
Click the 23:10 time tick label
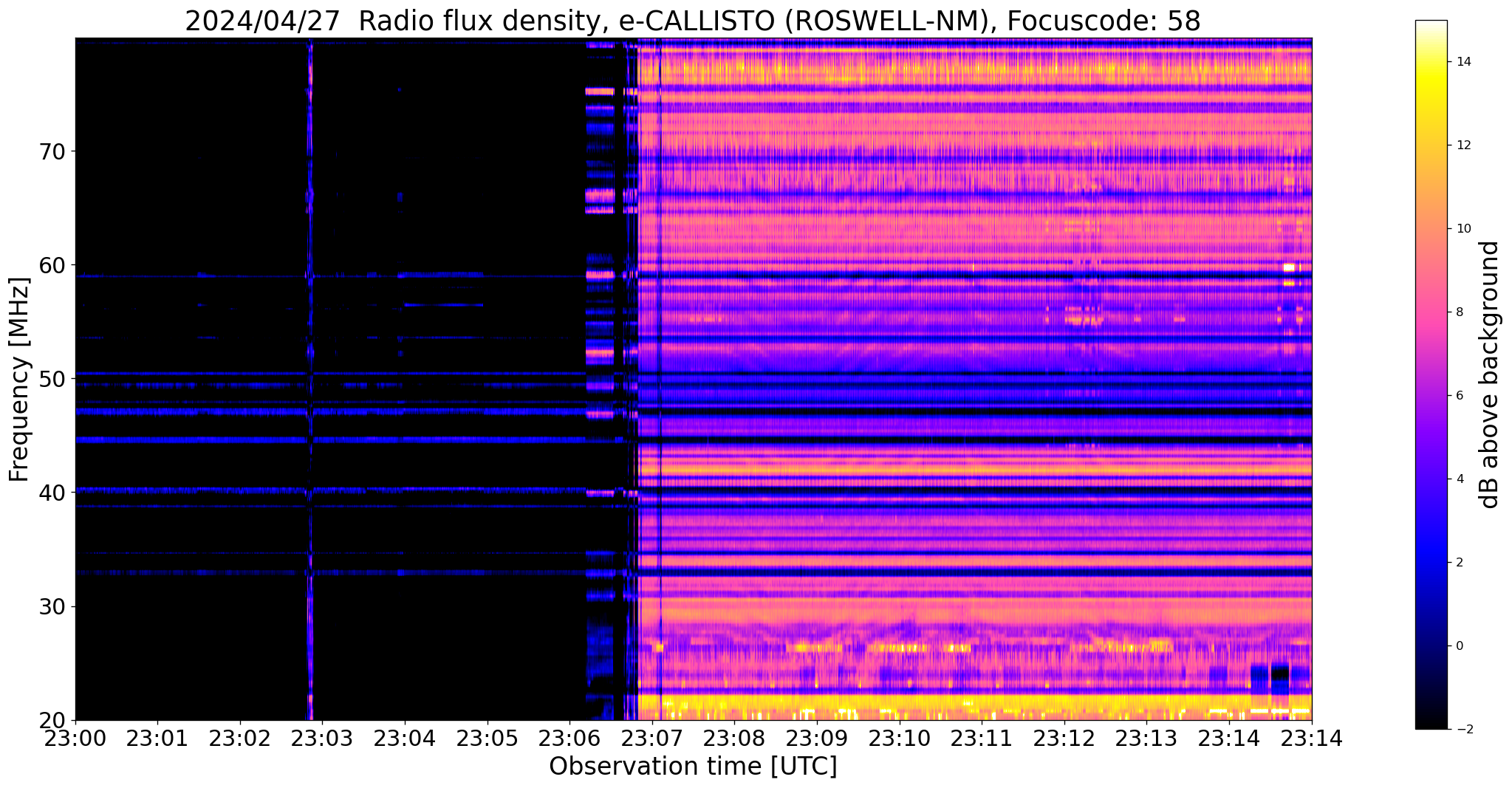tap(900, 737)
